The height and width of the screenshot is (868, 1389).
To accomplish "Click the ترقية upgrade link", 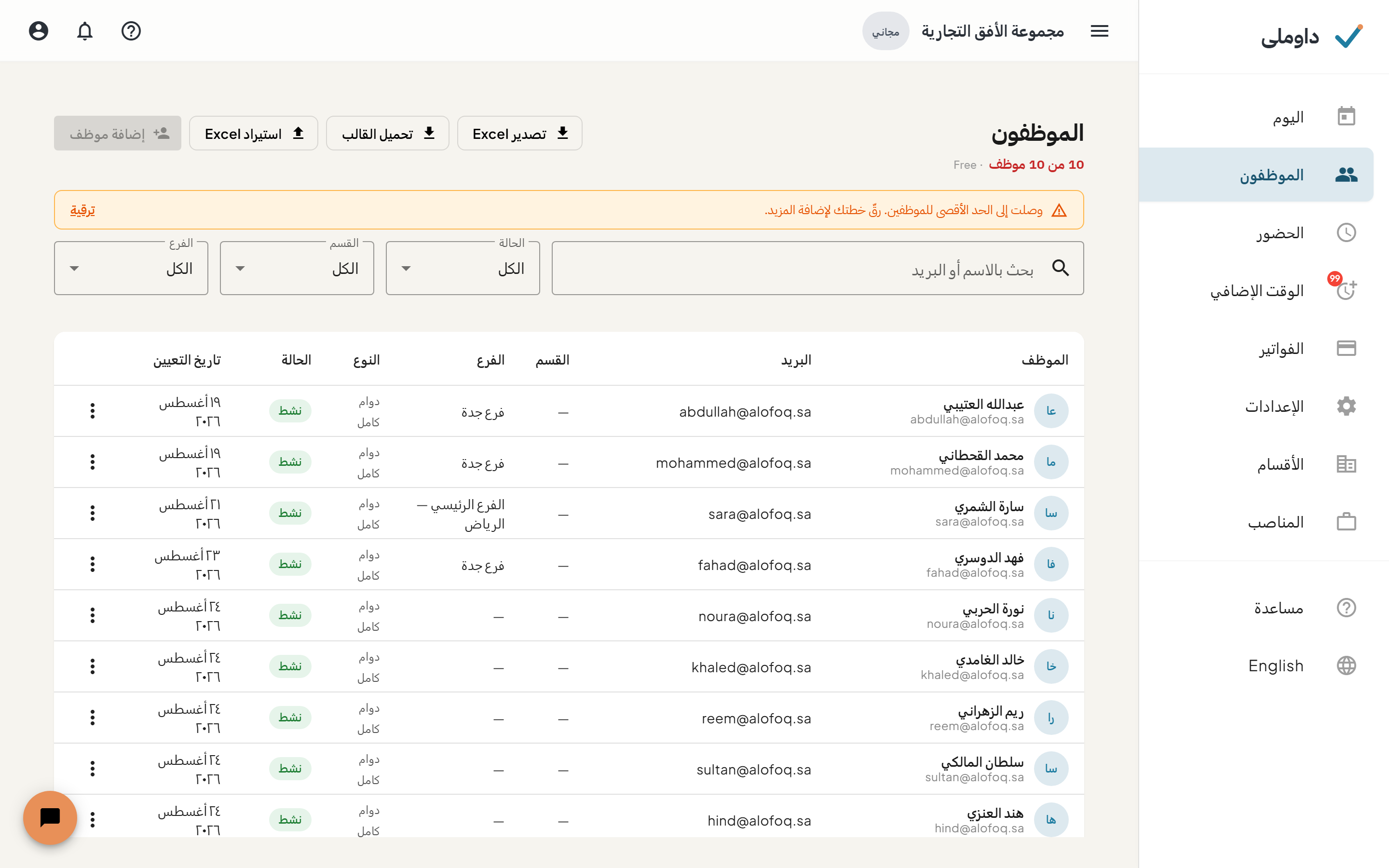I will click(x=82, y=210).
